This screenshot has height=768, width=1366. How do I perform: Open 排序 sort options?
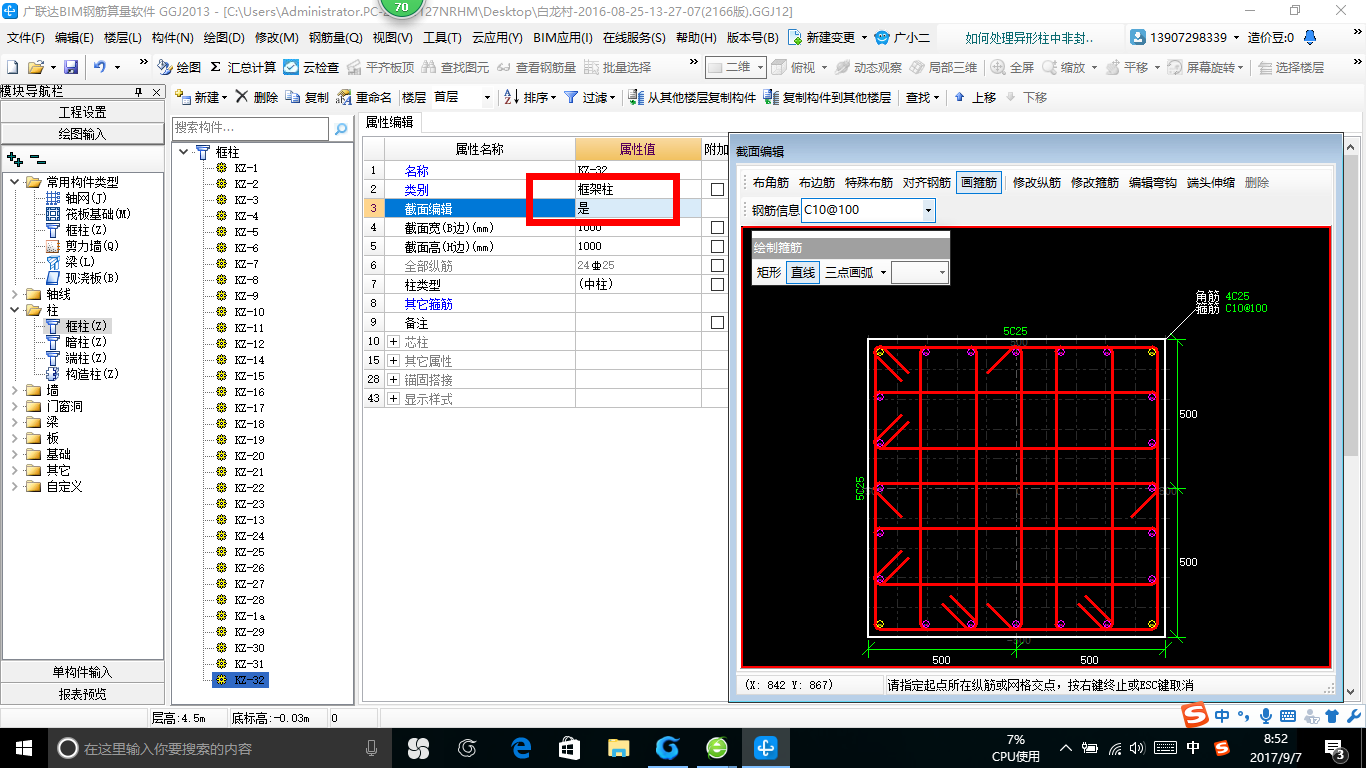tap(529, 97)
